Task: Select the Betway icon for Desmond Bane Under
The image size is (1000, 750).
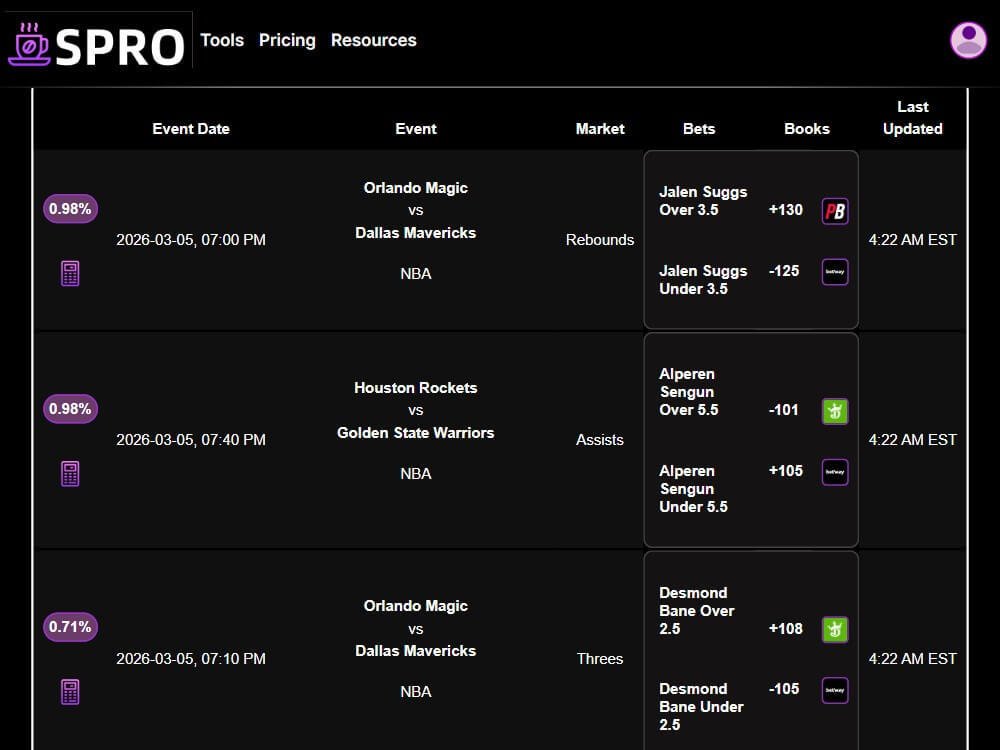Action: tap(835, 690)
